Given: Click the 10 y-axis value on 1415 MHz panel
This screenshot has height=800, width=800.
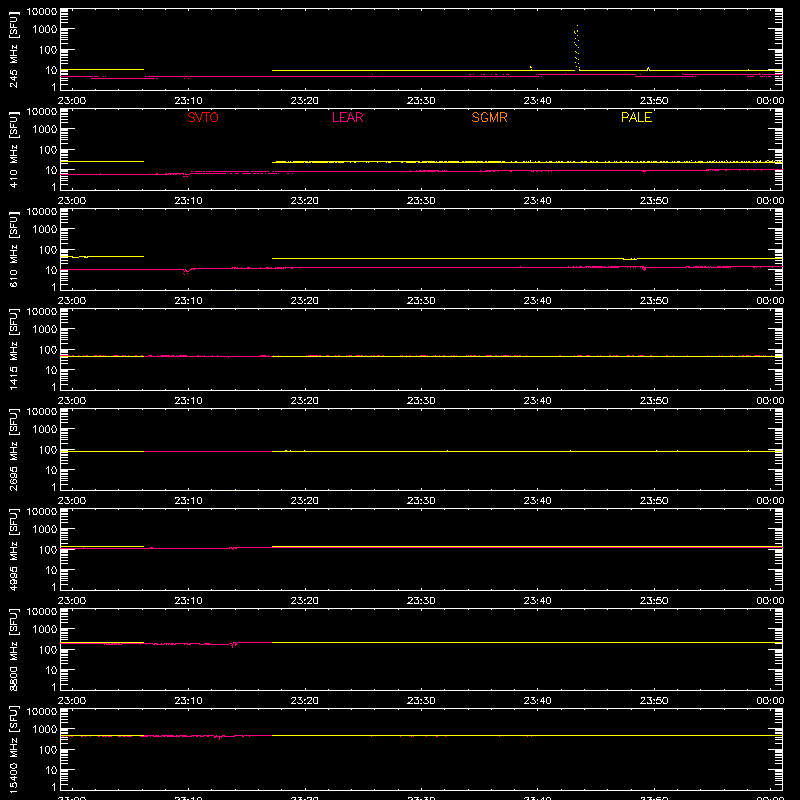Looking at the screenshot, I should pyautogui.click(x=51, y=370).
